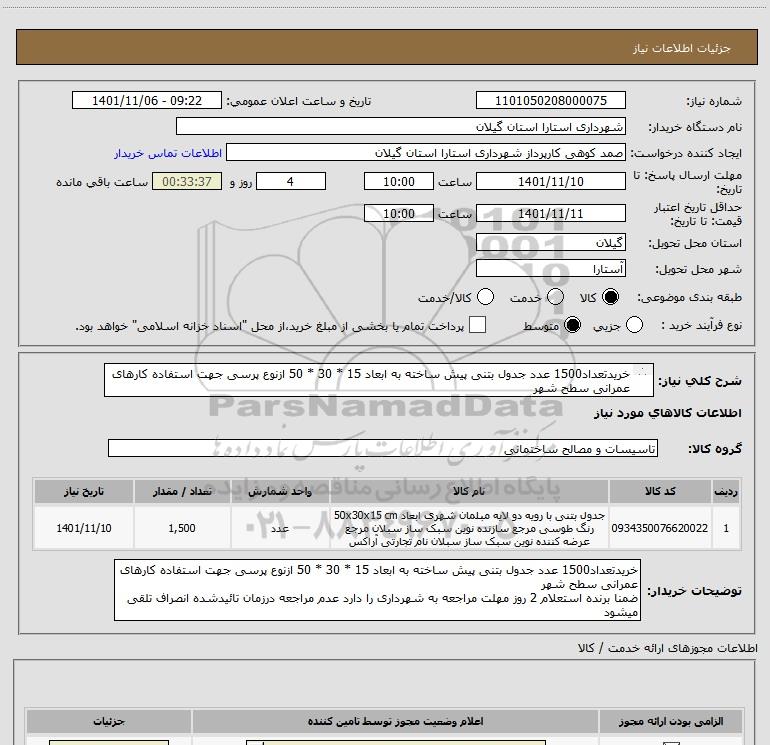770x745 pixels.
Task: Click the product name cell جدول بتنی
Action: click(469, 528)
